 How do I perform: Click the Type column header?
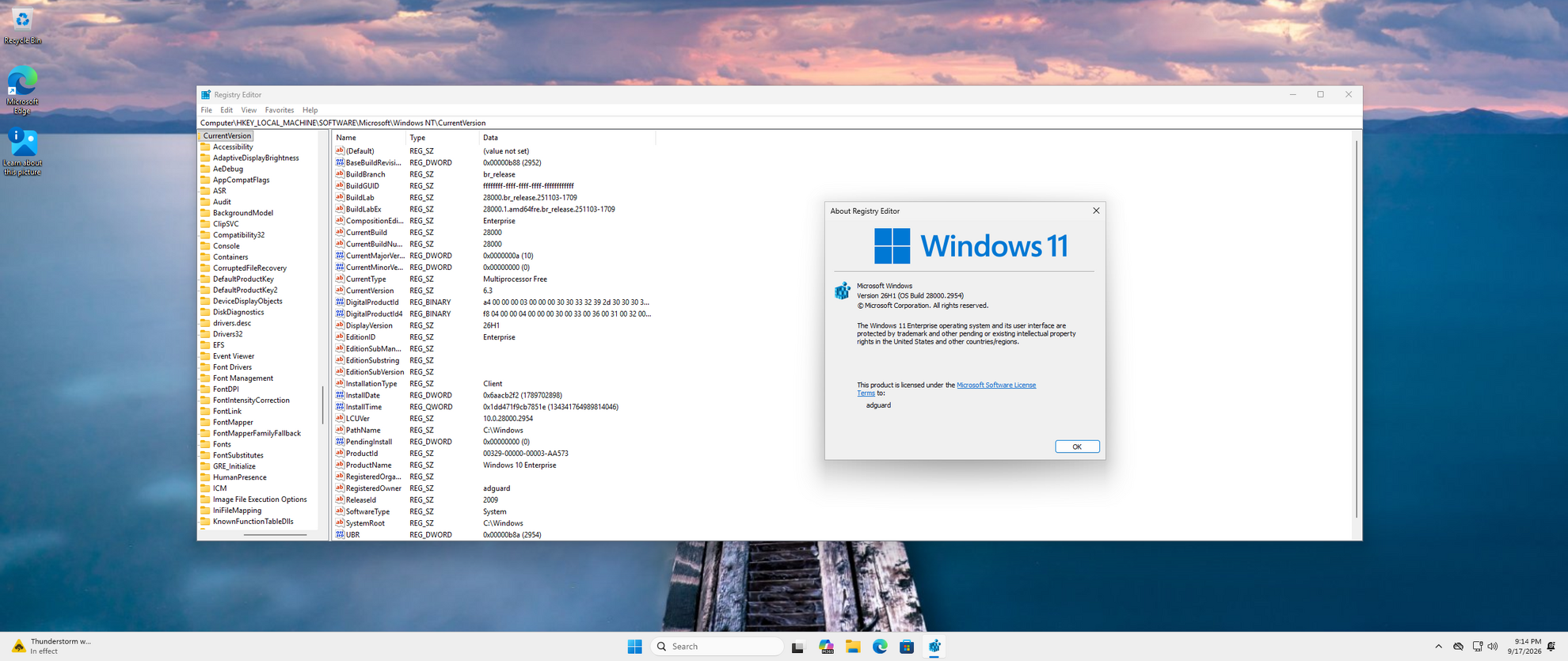[x=442, y=138]
